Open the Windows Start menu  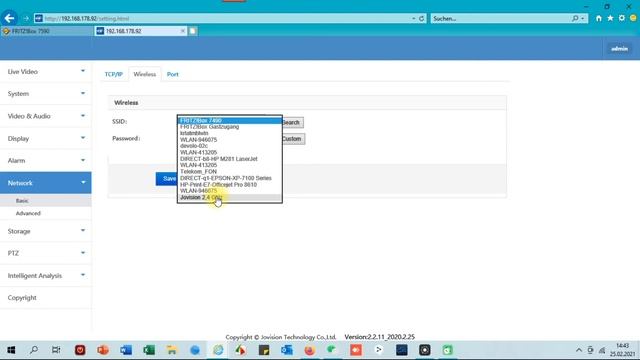11,350
